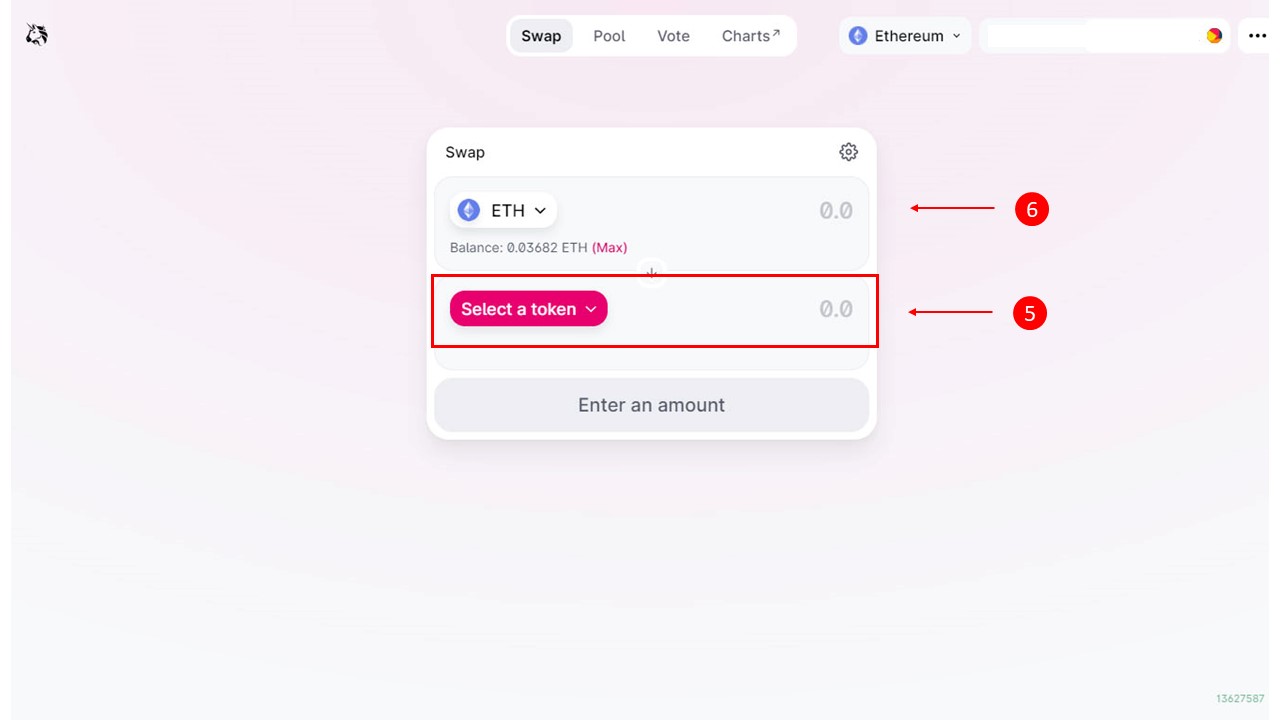Image resolution: width=1280 pixels, height=720 pixels.
Task: Select the Swap tab
Action: (x=541, y=36)
